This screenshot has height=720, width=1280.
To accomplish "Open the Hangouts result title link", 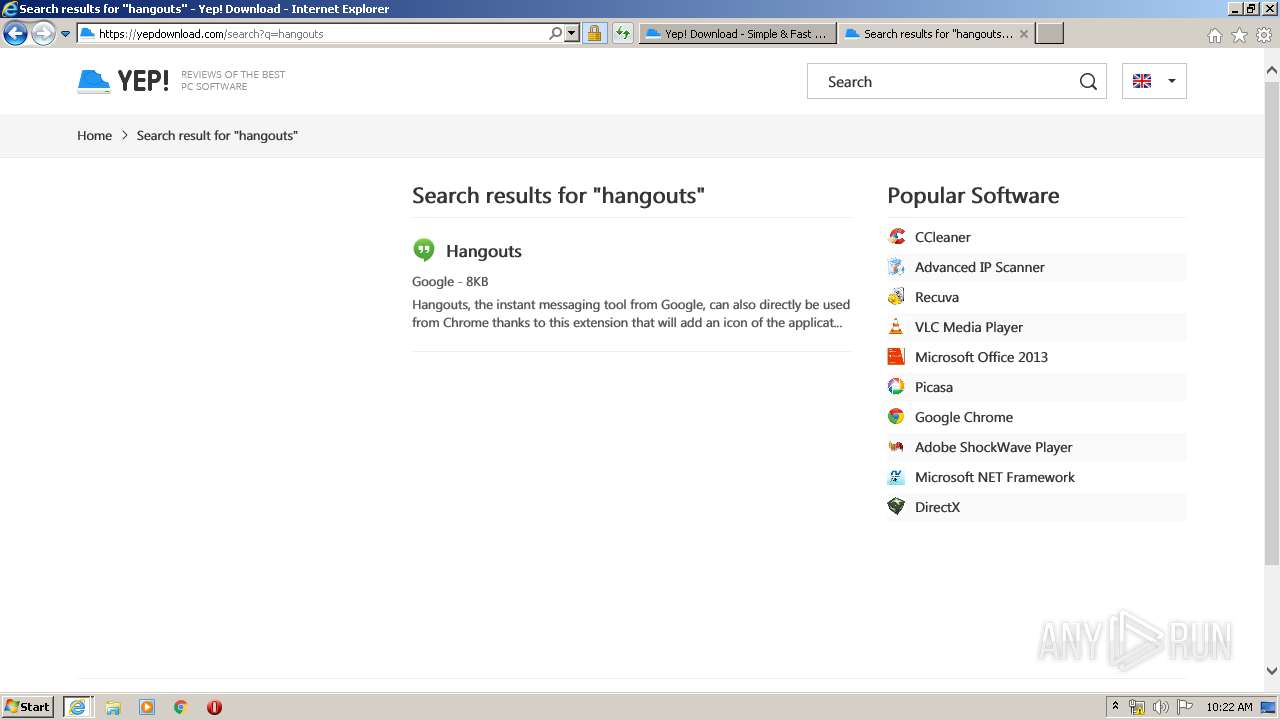I will tap(484, 251).
